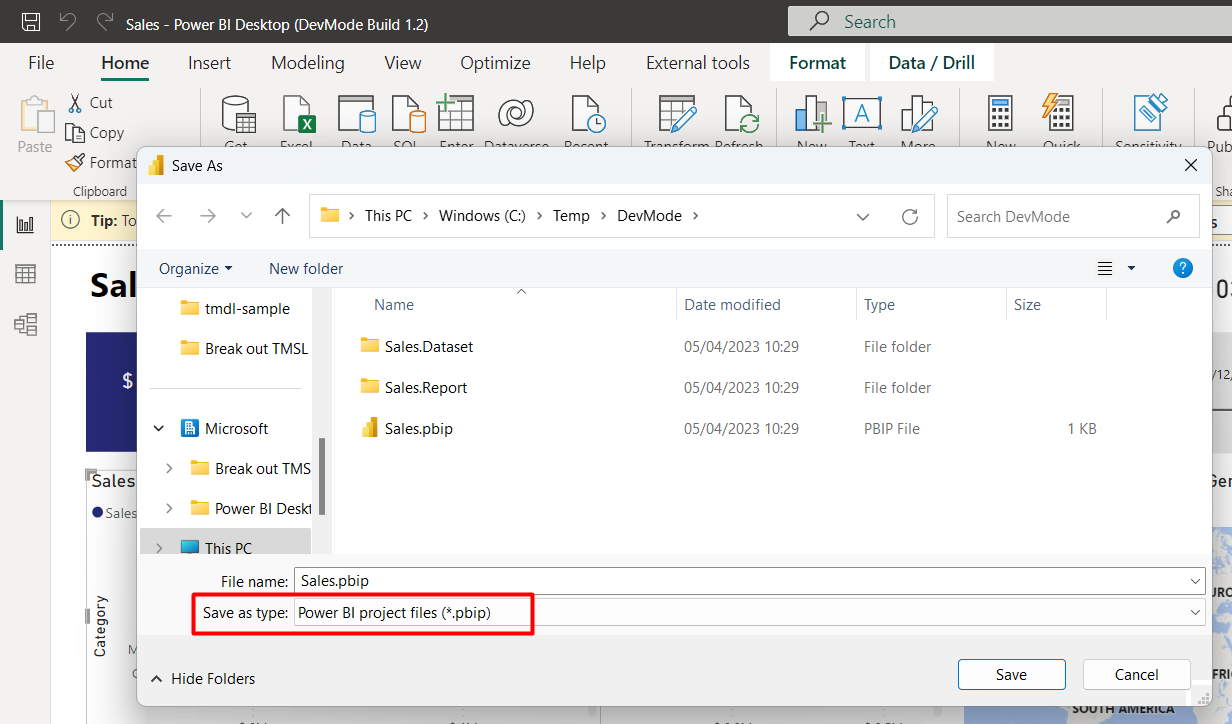Image resolution: width=1232 pixels, height=724 pixels.
Task: Switch to the Modeling ribbon tab
Action: click(x=307, y=62)
